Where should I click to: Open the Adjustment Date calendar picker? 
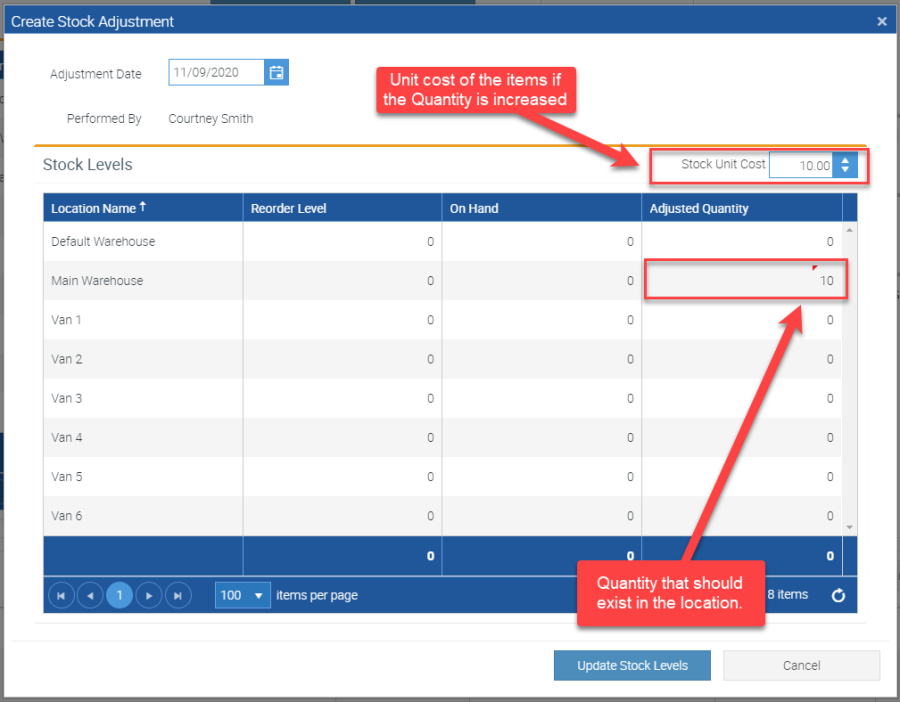click(276, 72)
